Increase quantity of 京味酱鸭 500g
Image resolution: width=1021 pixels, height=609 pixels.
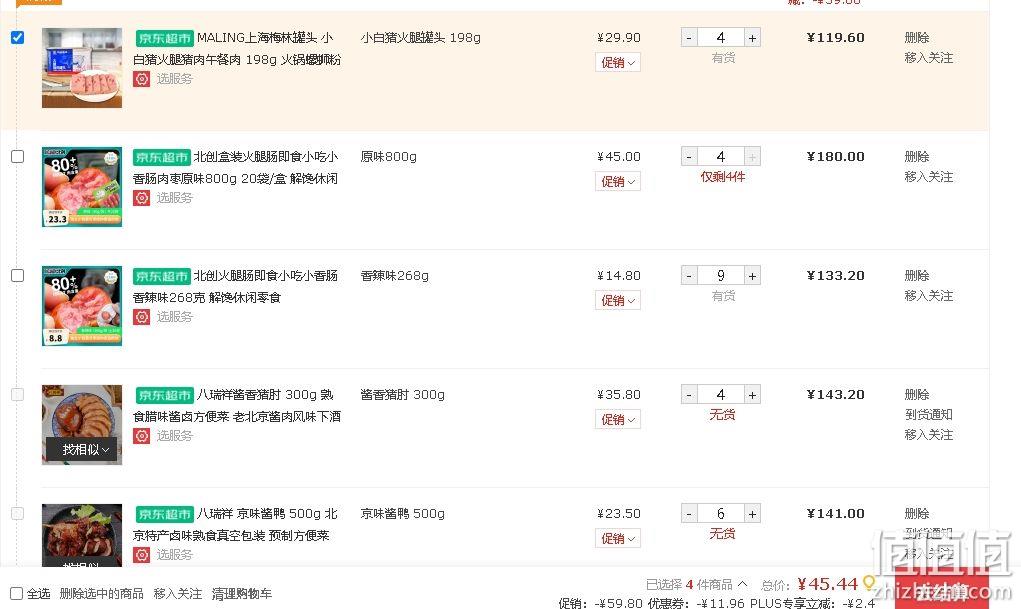tap(752, 514)
